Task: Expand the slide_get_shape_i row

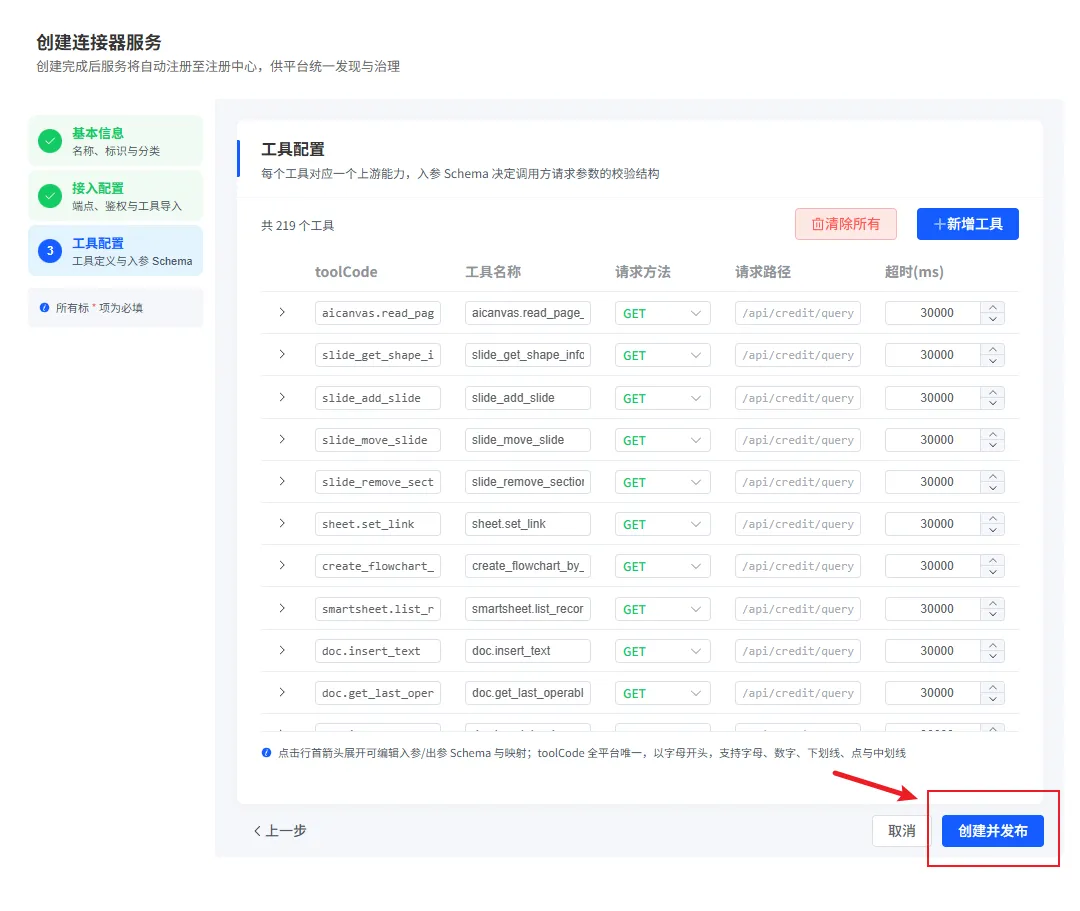Action: click(282, 355)
